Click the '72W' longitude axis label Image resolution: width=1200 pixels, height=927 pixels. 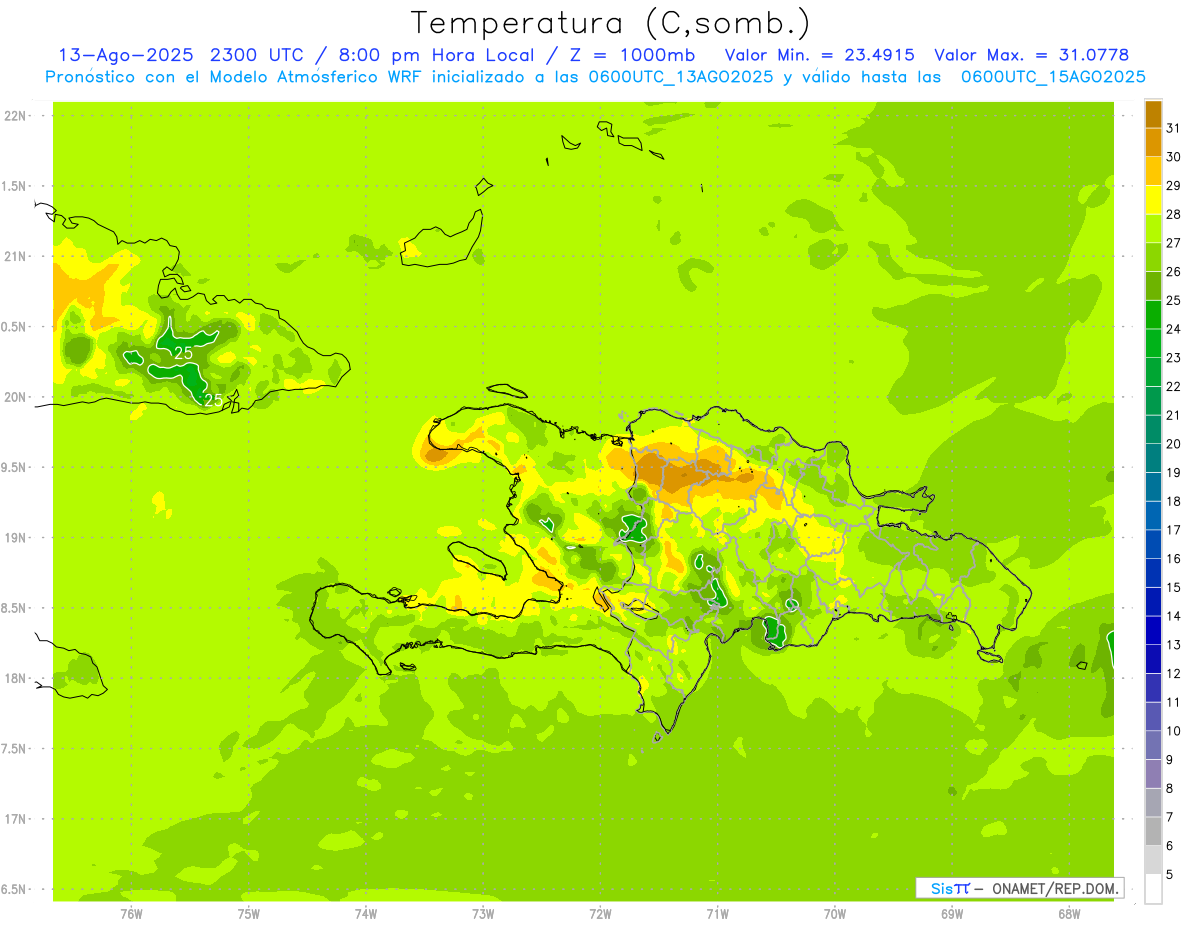click(600, 914)
